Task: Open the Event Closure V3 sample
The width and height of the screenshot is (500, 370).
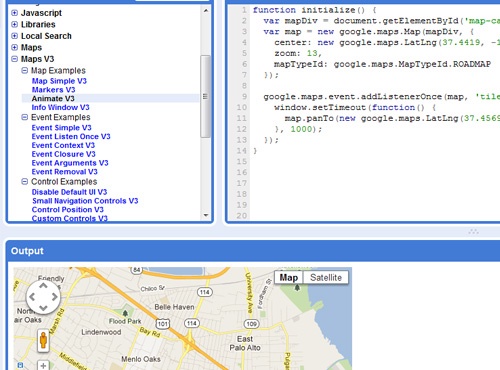Action: (63, 154)
